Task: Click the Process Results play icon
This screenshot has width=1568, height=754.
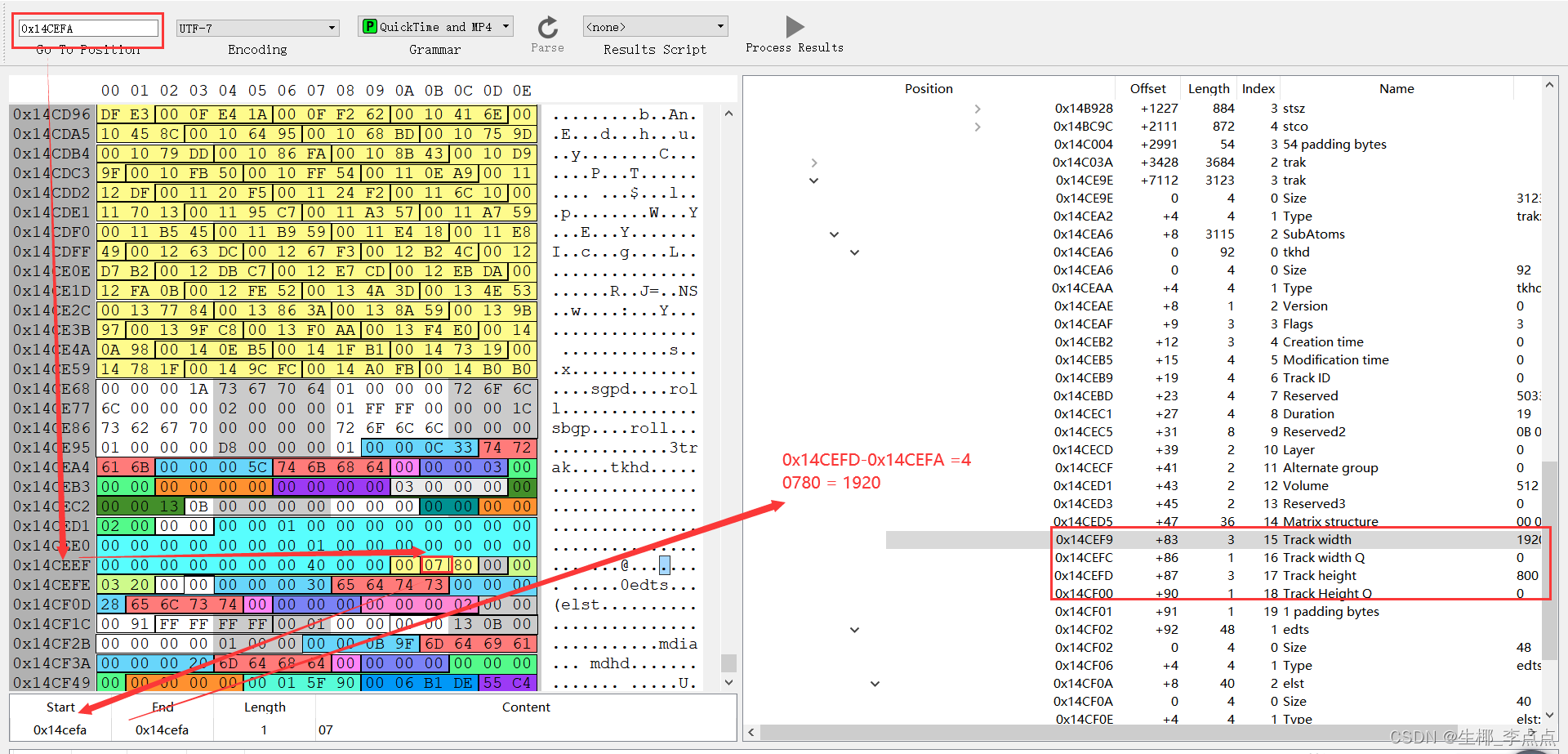Action: [795, 27]
